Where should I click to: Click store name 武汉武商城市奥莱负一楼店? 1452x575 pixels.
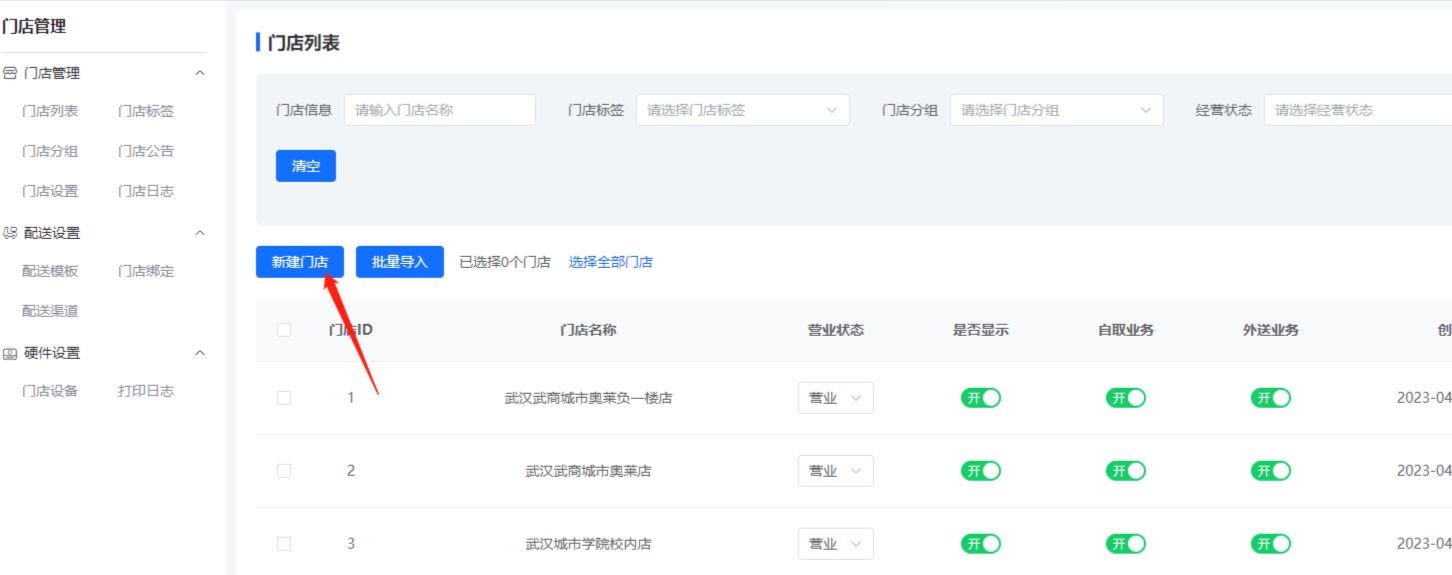[x=588, y=398]
